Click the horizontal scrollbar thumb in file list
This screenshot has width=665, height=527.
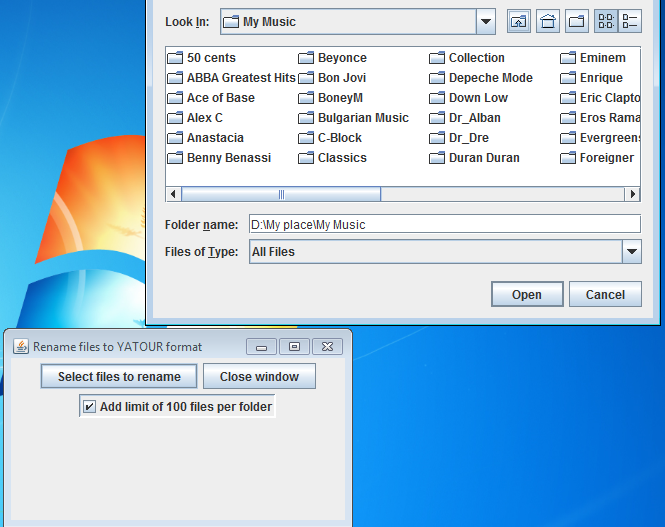coord(280,194)
